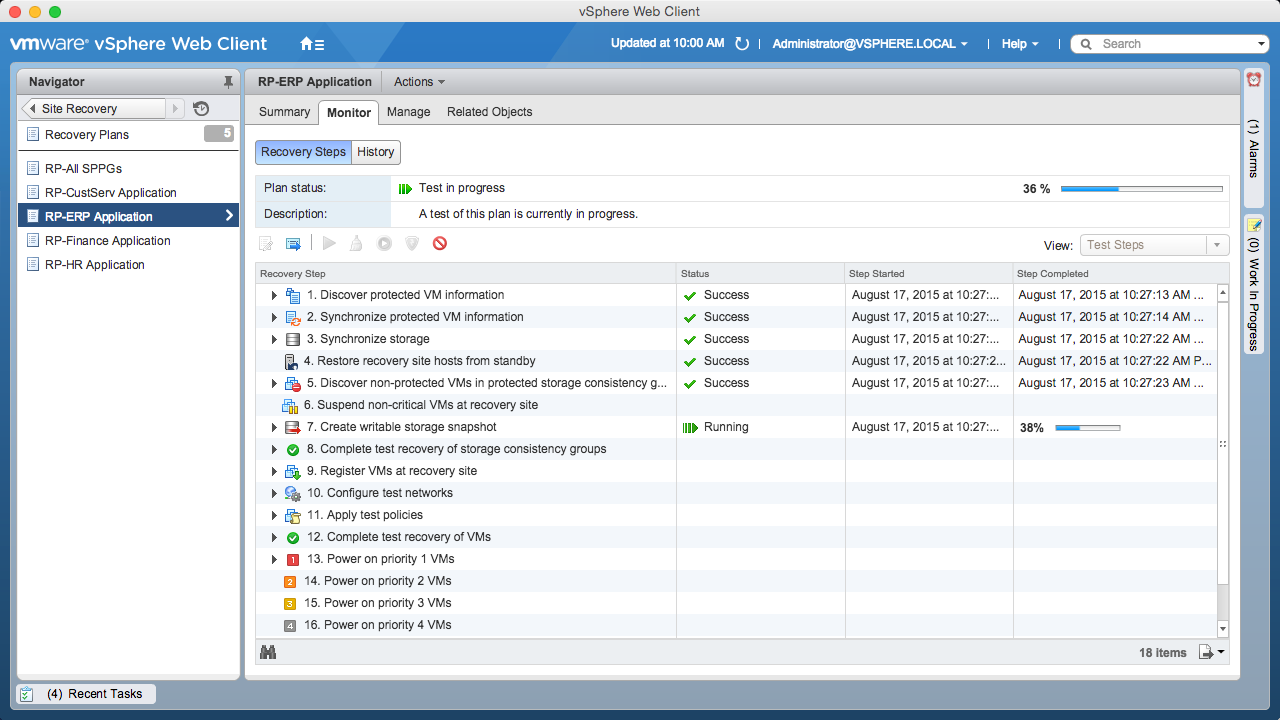The width and height of the screenshot is (1280, 720).
Task: Expand step 7 Create writable storage snapshot
Action: pos(274,427)
